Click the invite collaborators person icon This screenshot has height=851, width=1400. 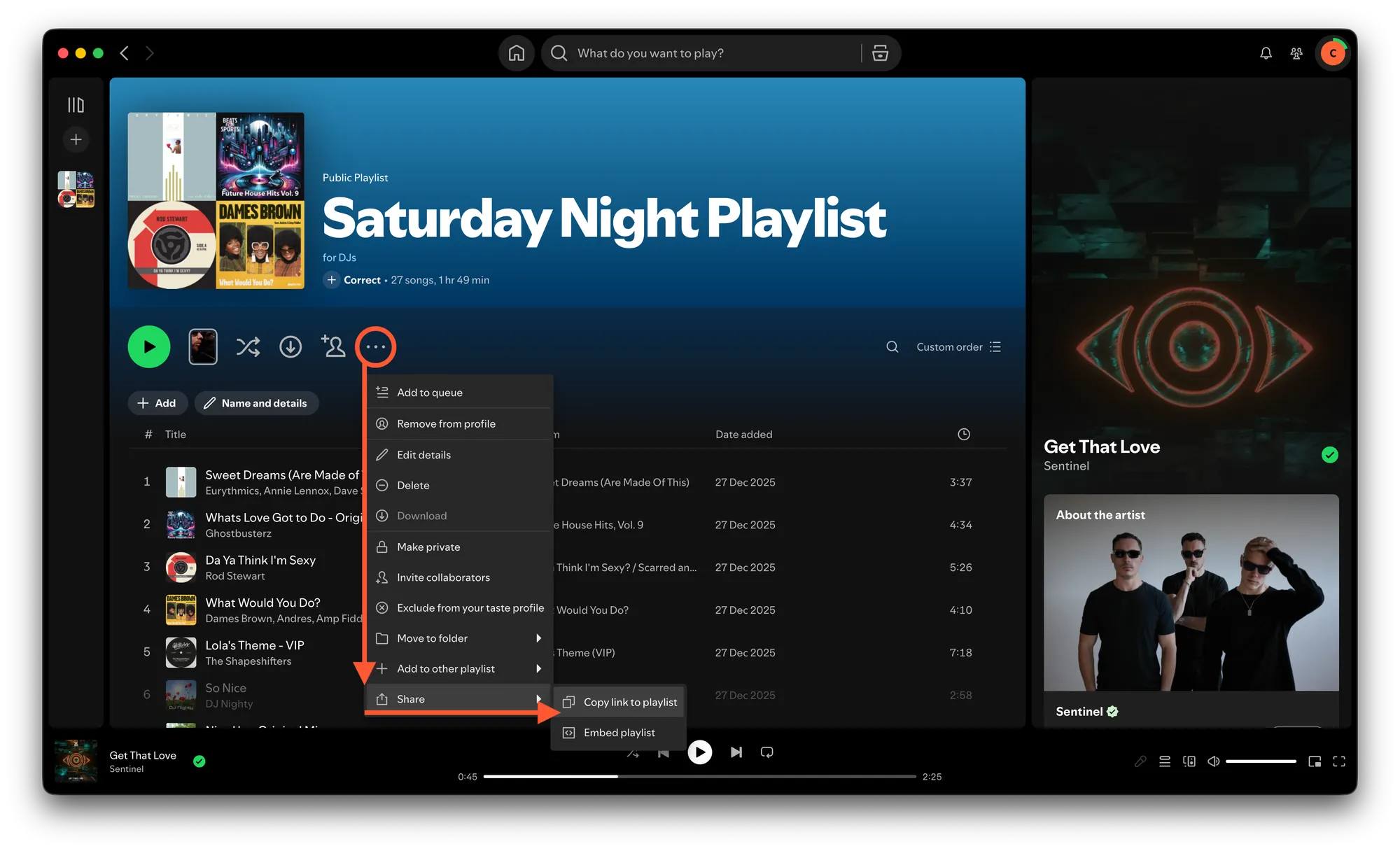pos(333,346)
